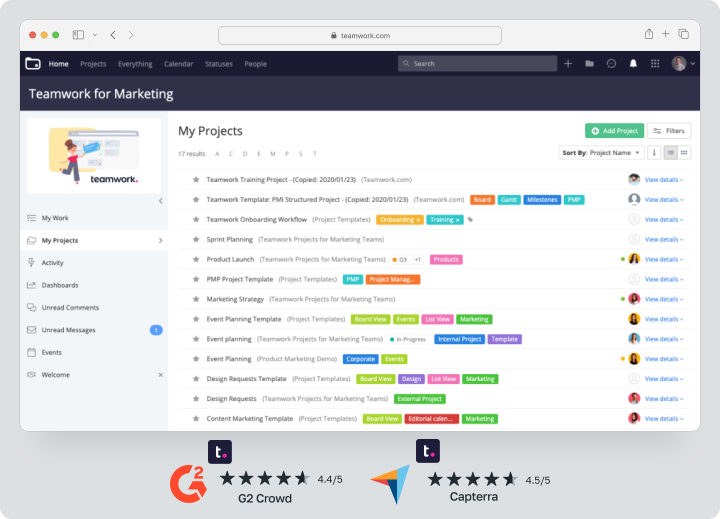Viewport: 720px width, 519px height.
Task: Star the Content Marketing Template project
Action: point(196,418)
